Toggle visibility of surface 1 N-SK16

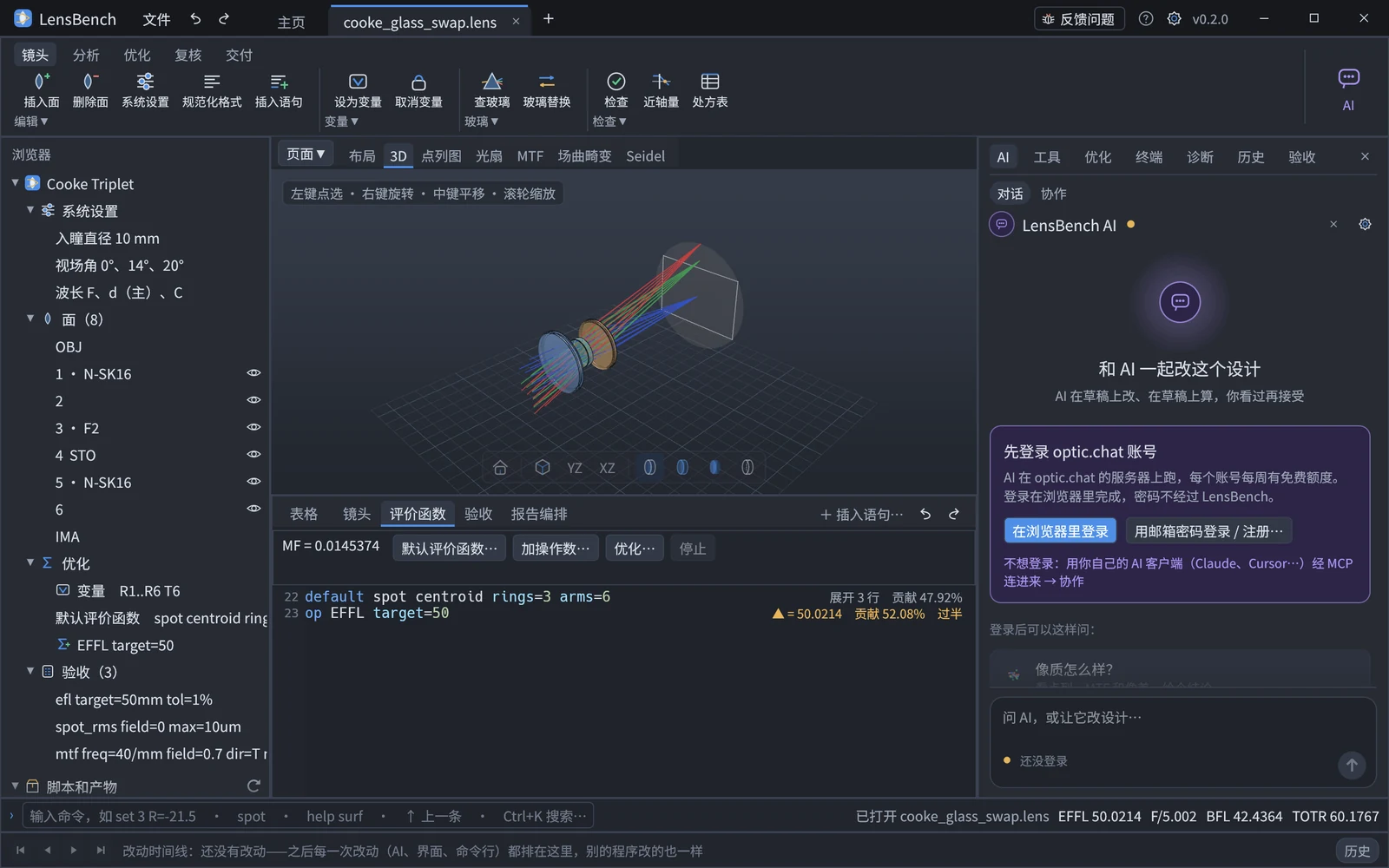point(253,373)
